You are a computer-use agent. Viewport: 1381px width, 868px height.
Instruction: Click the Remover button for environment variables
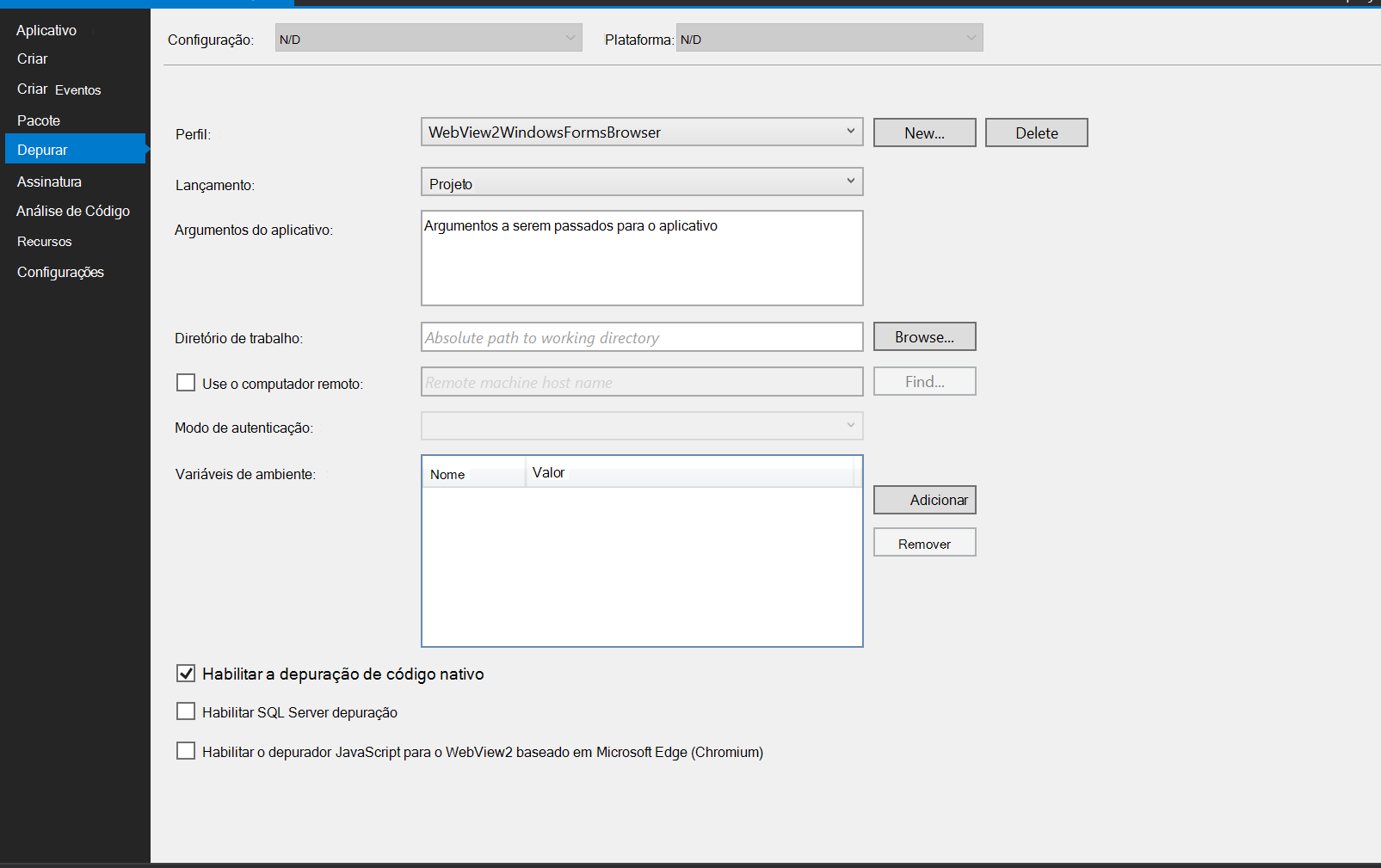click(924, 542)
